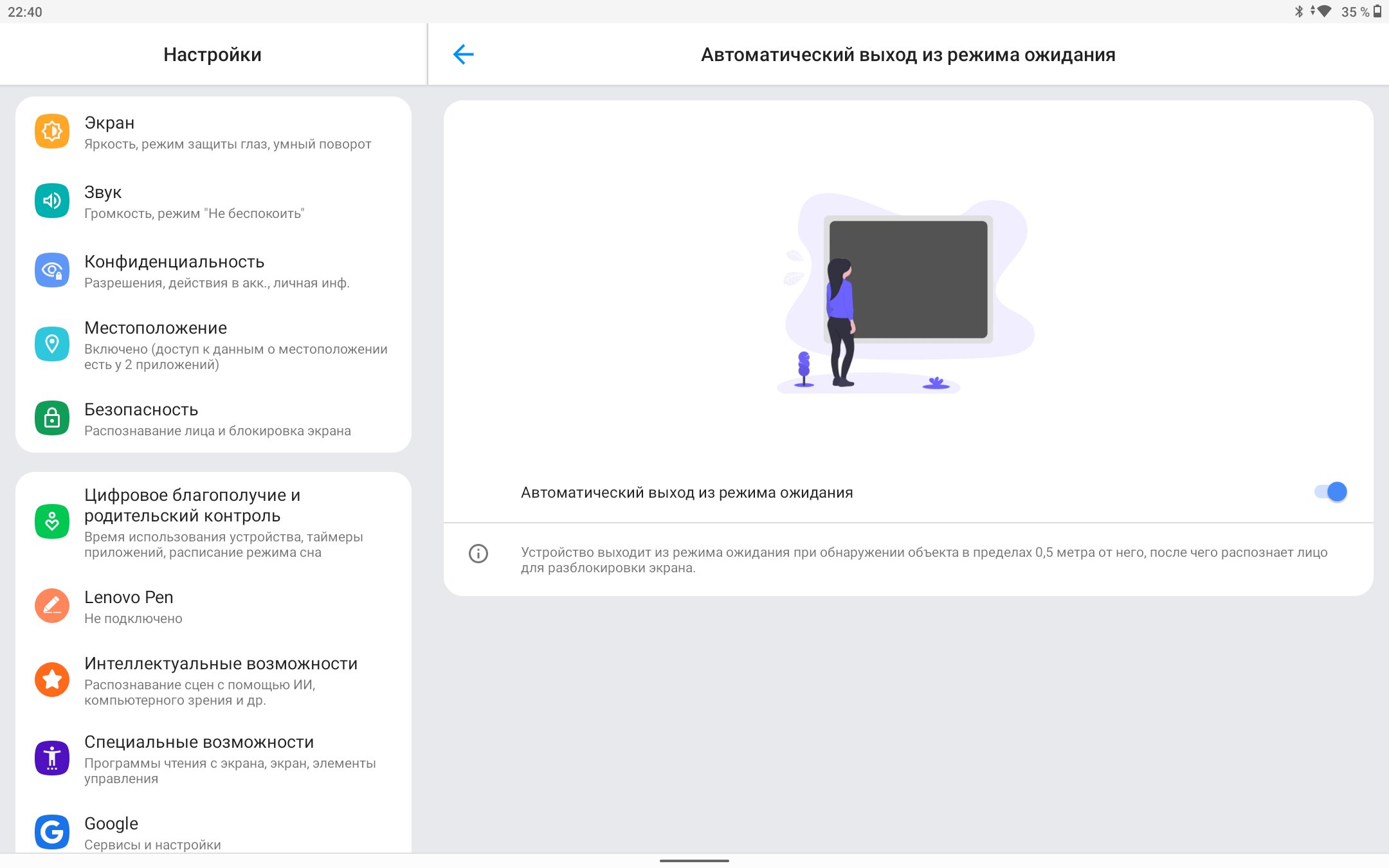Tap the navigation gesture bar at bottom
This screenshot has height=868, width=1389.
[694, 860]
